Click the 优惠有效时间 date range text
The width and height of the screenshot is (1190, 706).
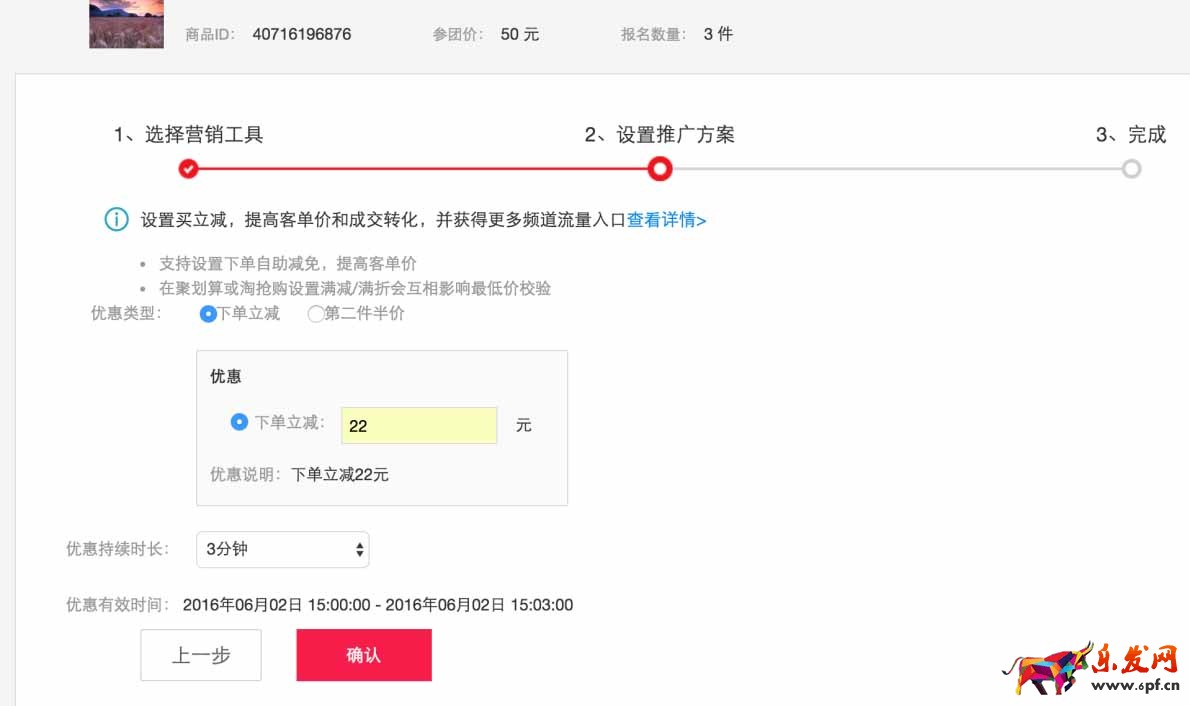pyautogui.click(x=377, y=605)
